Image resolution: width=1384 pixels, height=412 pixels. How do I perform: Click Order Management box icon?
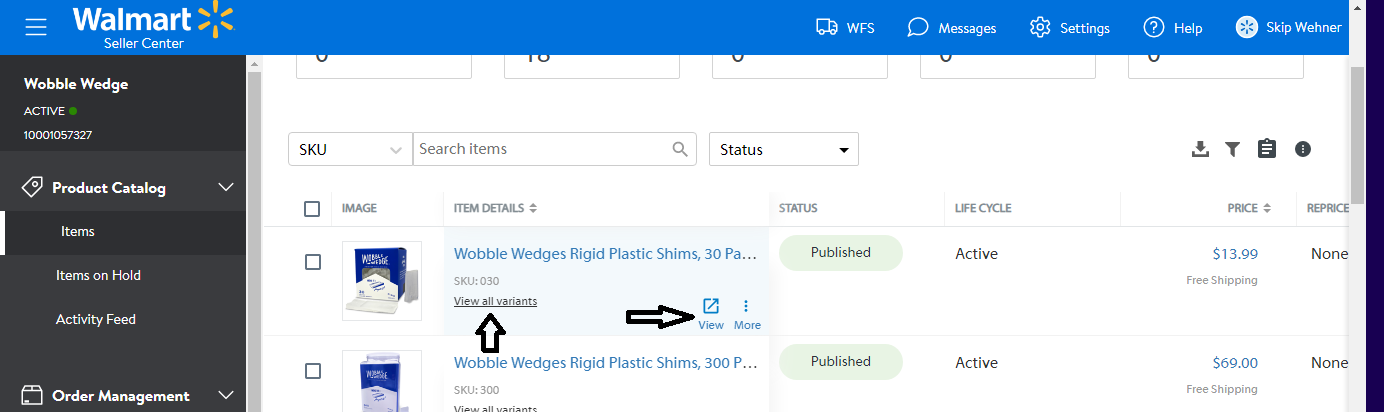[31, 395]
